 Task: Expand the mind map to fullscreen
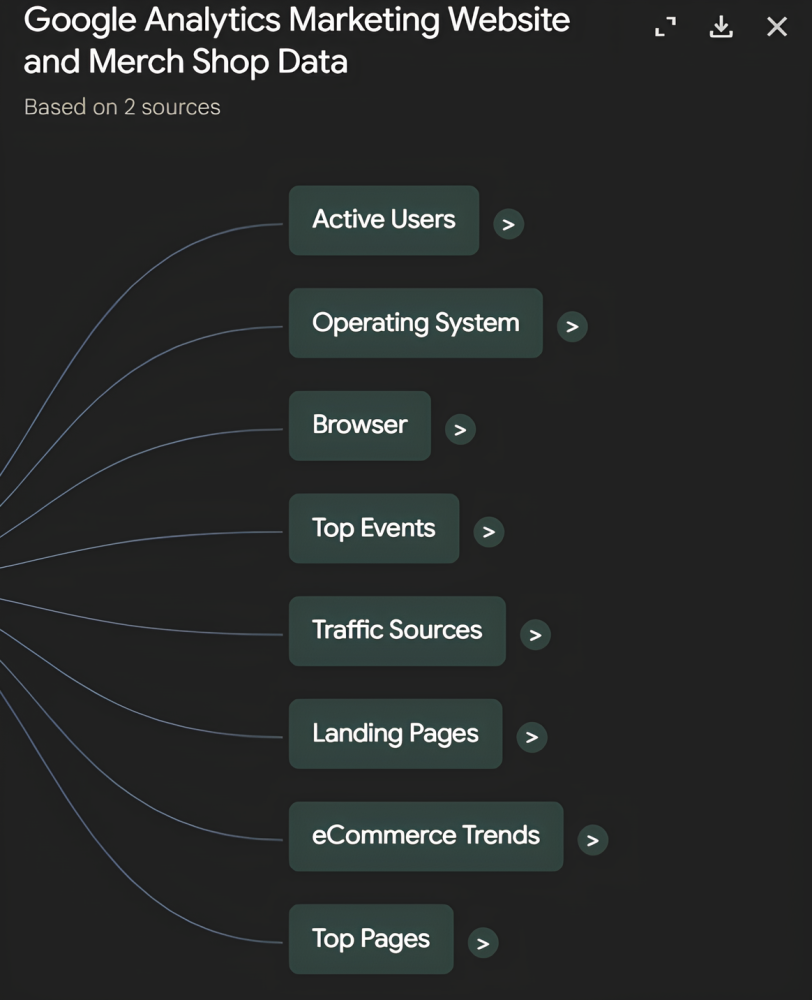665,27
